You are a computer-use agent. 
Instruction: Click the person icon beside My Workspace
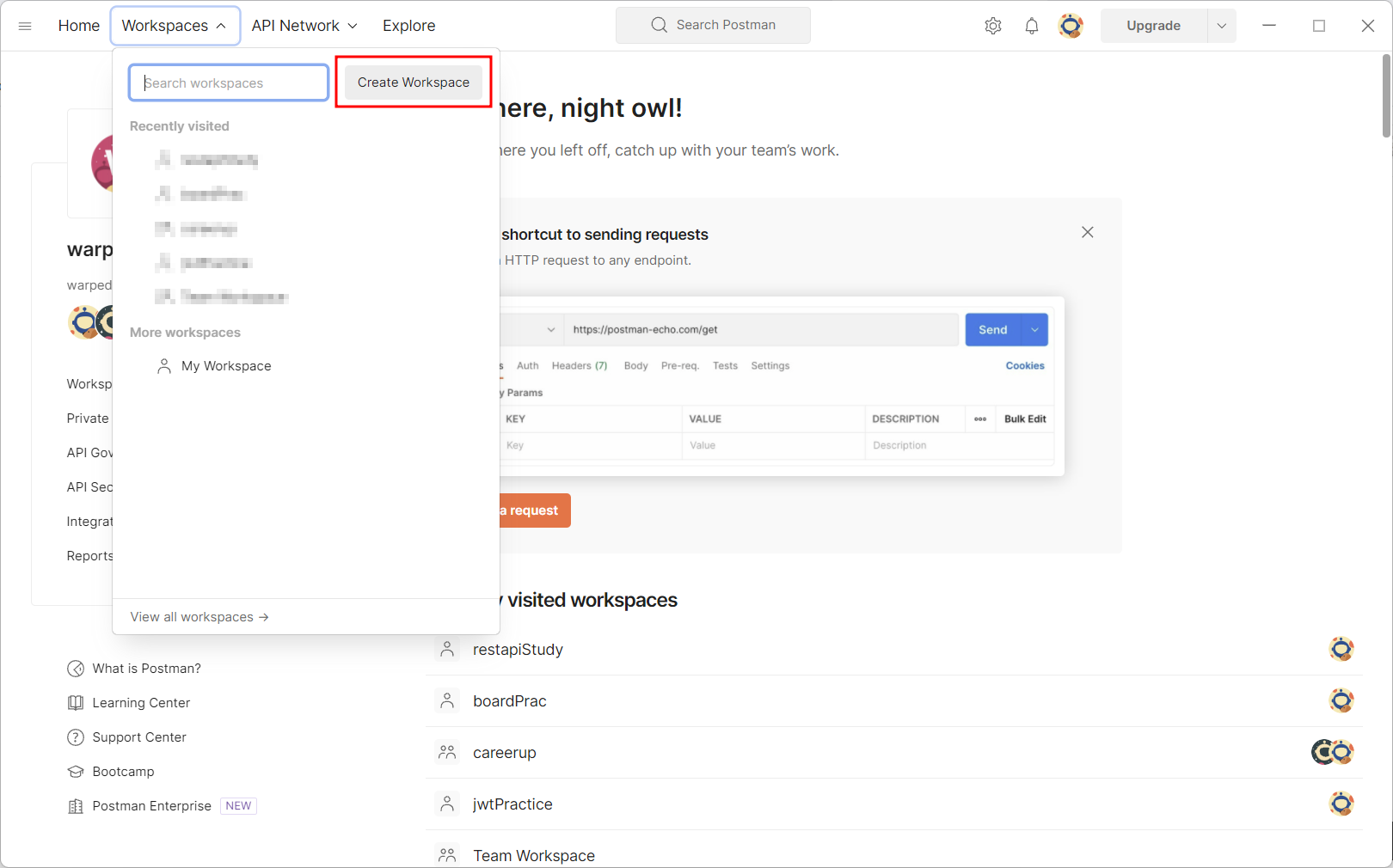coord(164,366)
